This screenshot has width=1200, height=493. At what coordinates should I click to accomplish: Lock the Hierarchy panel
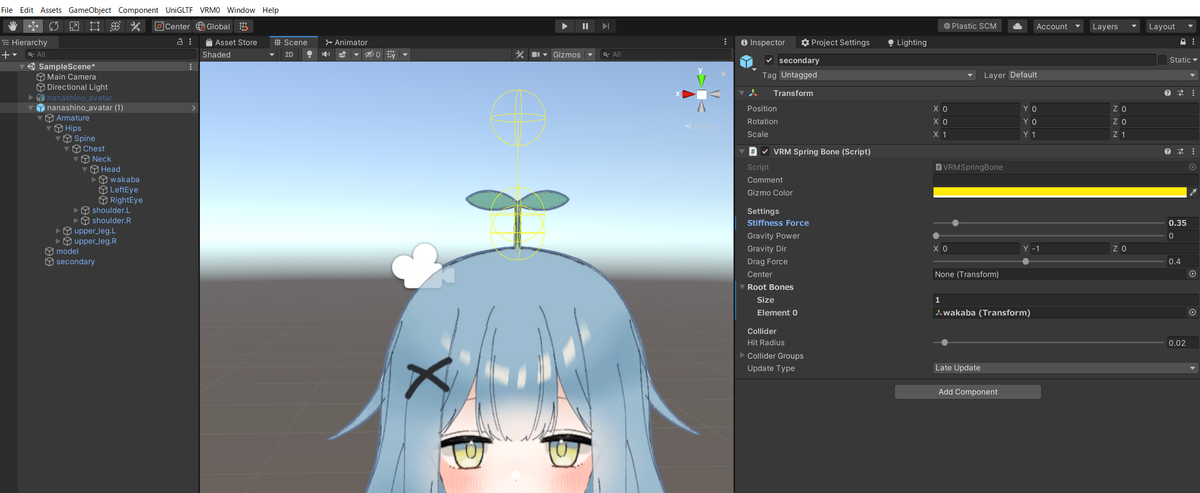[179, 43]
